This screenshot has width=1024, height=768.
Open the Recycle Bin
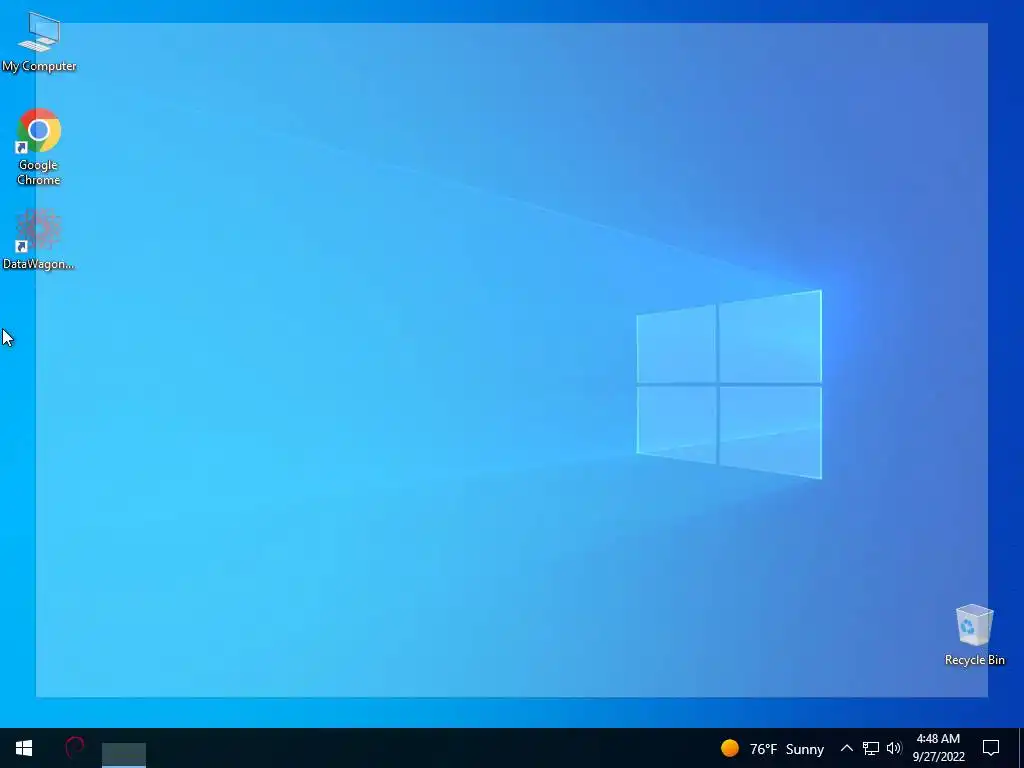pos(974,635)
